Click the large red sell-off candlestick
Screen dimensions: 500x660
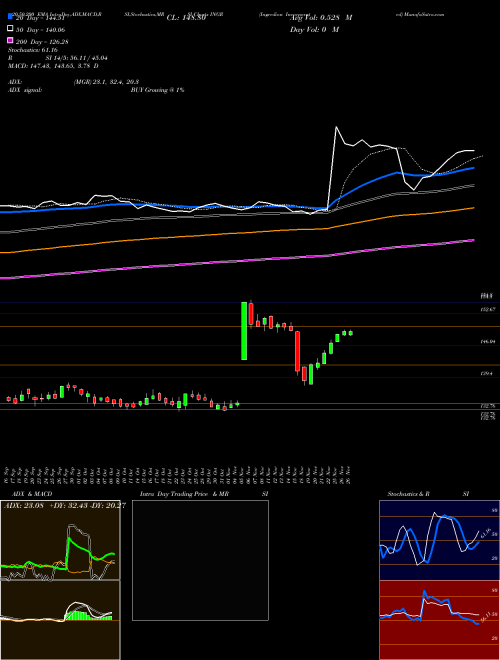coord(297,351)
